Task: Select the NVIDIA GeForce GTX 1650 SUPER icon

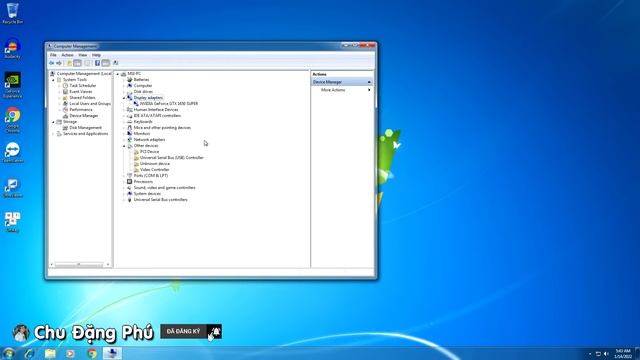Action: click(x=136, y=104)
